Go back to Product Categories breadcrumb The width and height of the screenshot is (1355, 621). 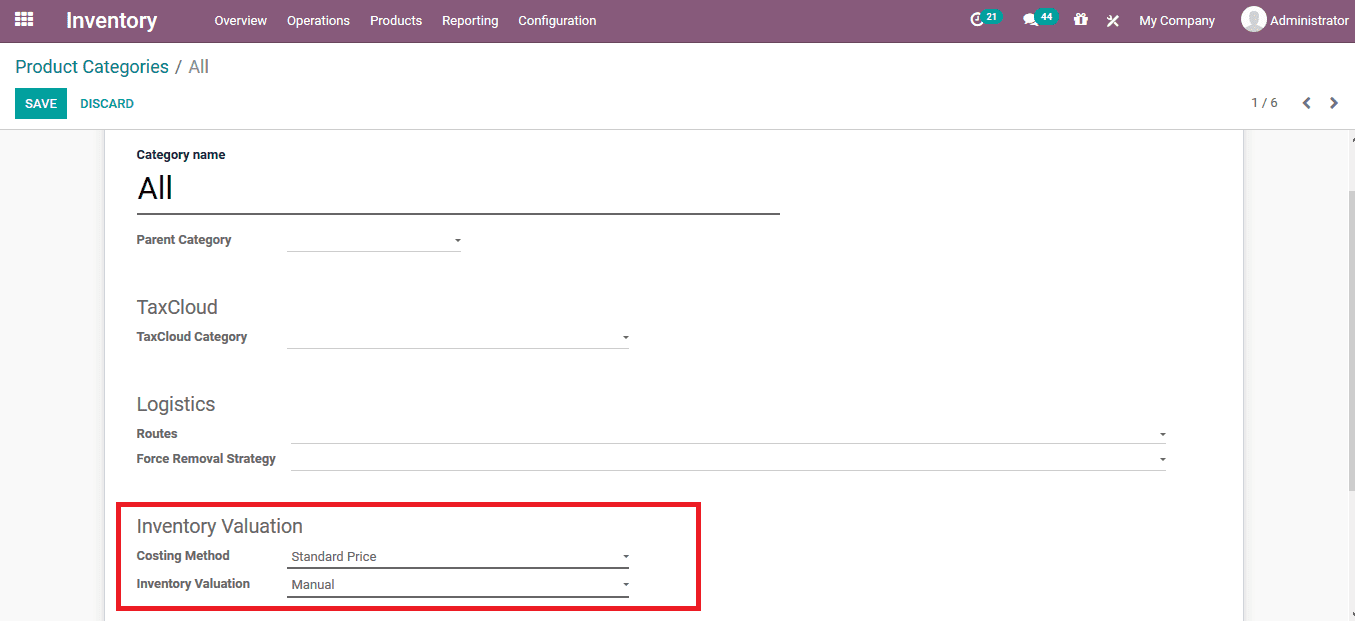click(x=92, y=67)
